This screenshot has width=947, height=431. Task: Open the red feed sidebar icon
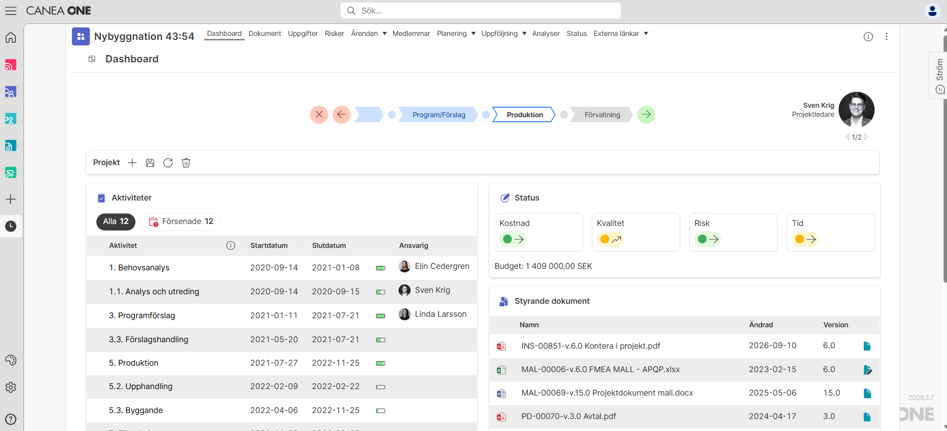click(11, 65)
